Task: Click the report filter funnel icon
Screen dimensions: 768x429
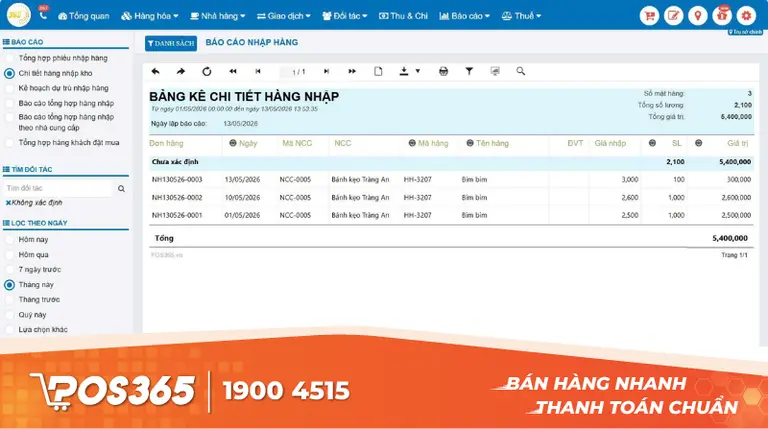Action: click(x=469, y=72)
